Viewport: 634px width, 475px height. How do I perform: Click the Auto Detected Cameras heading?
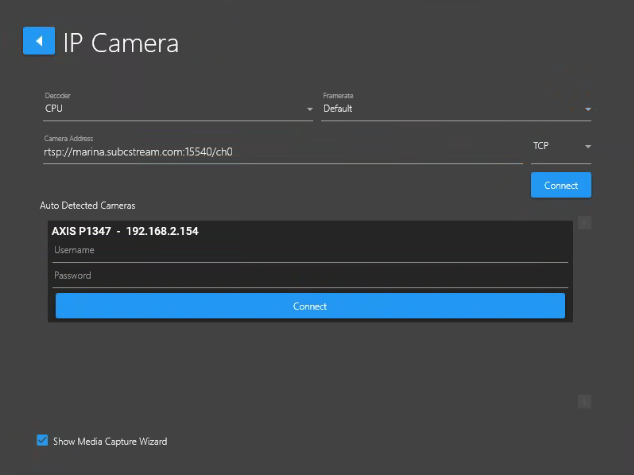pos(87,205)
